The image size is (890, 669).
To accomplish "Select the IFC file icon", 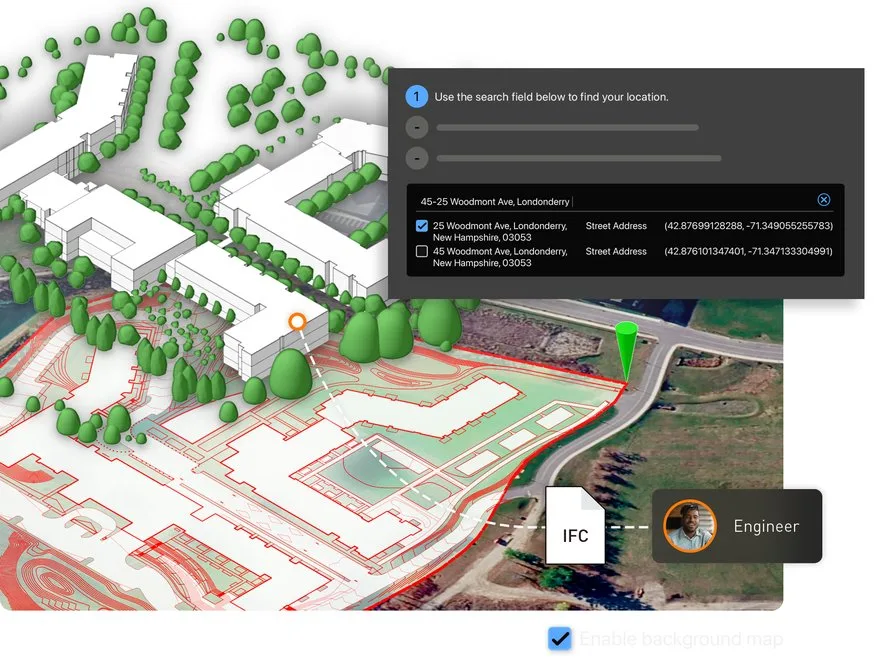I will click(575, 525).
